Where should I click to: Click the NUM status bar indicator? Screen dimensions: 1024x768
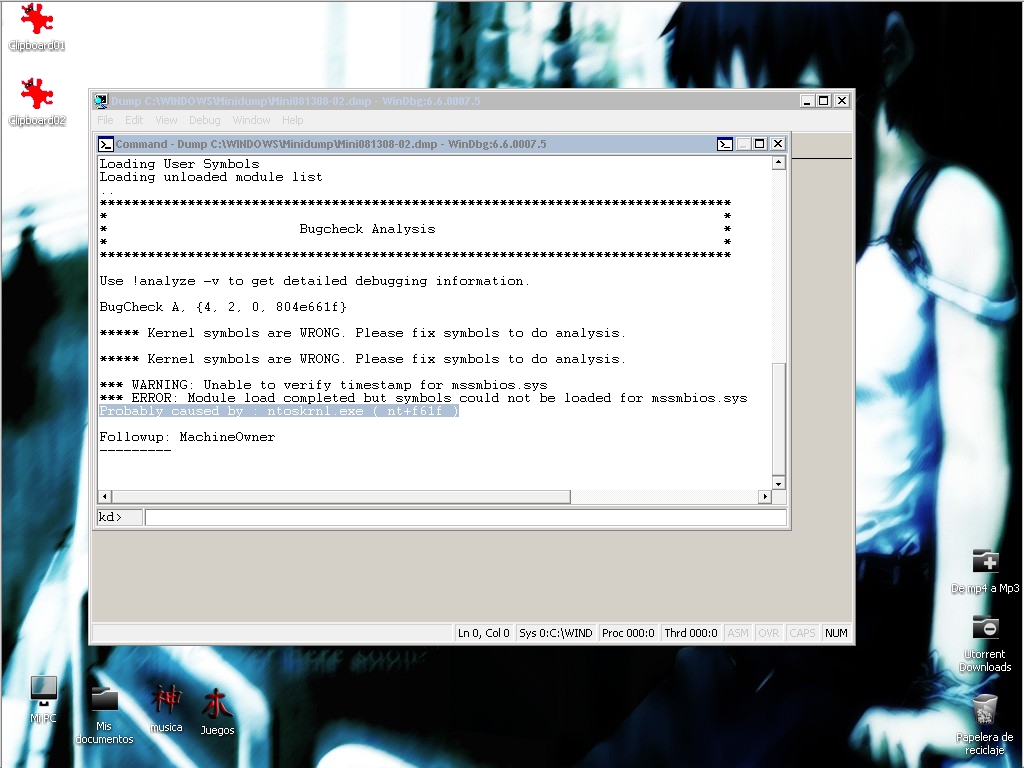[x=836, y=633]
